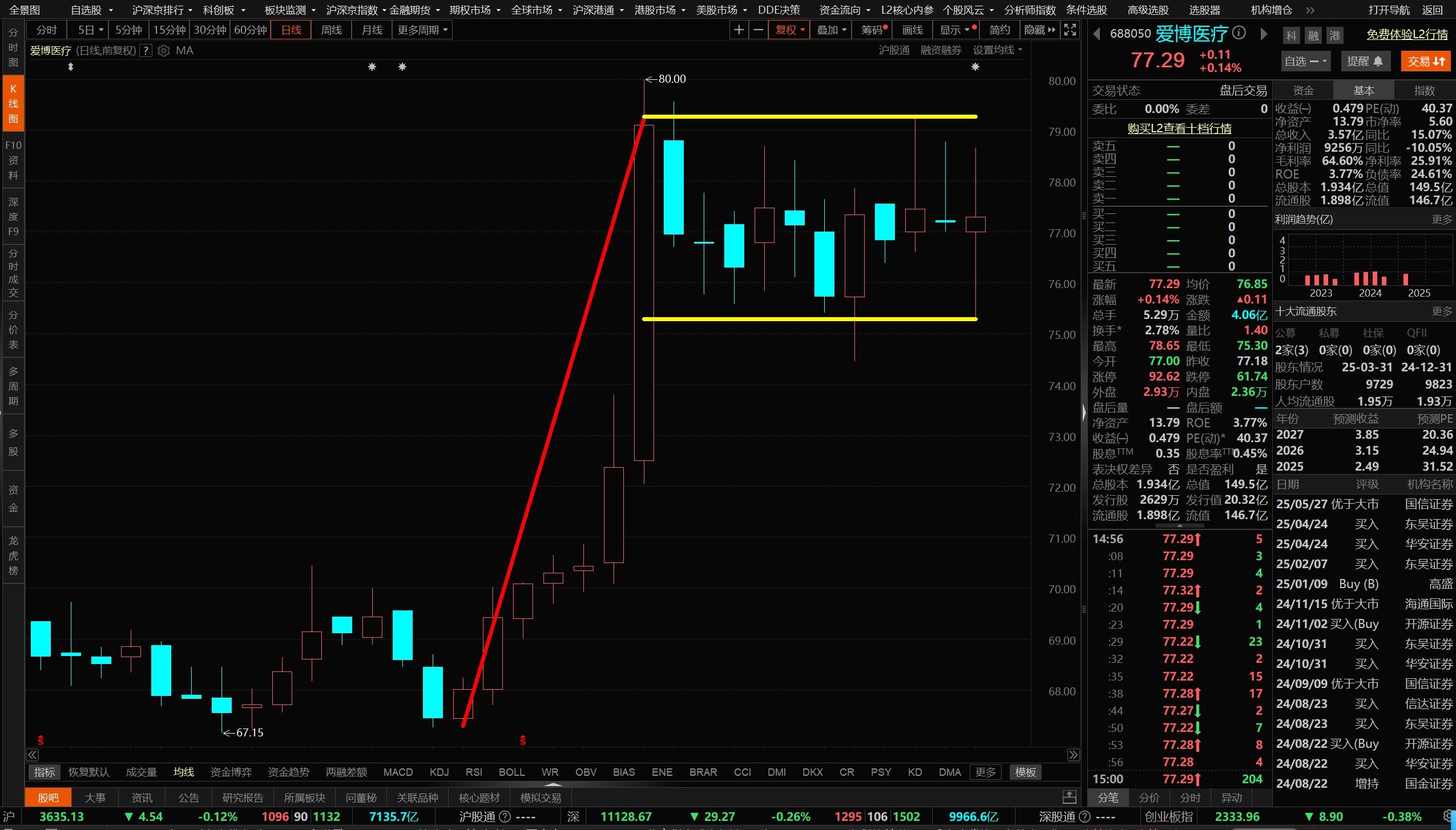Open 叠加 overlay dropdown

832,30
